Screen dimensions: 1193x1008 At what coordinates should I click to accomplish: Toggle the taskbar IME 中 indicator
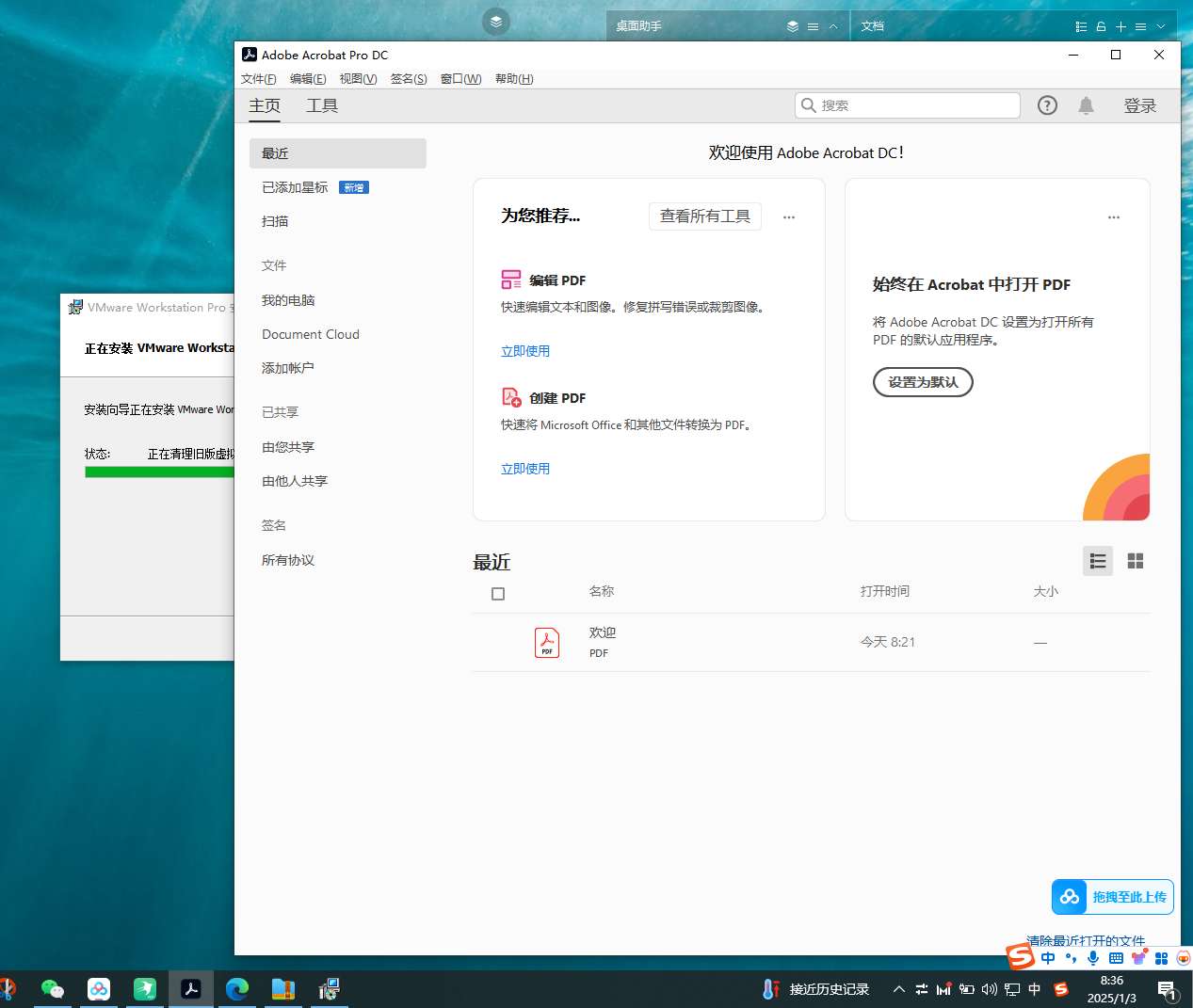[1035, 989]
